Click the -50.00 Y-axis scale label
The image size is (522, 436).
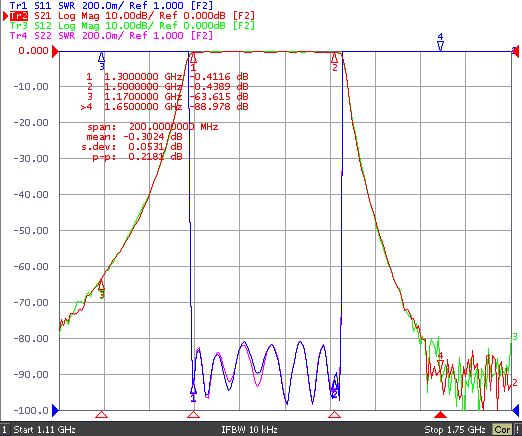[x=31, y=230]
